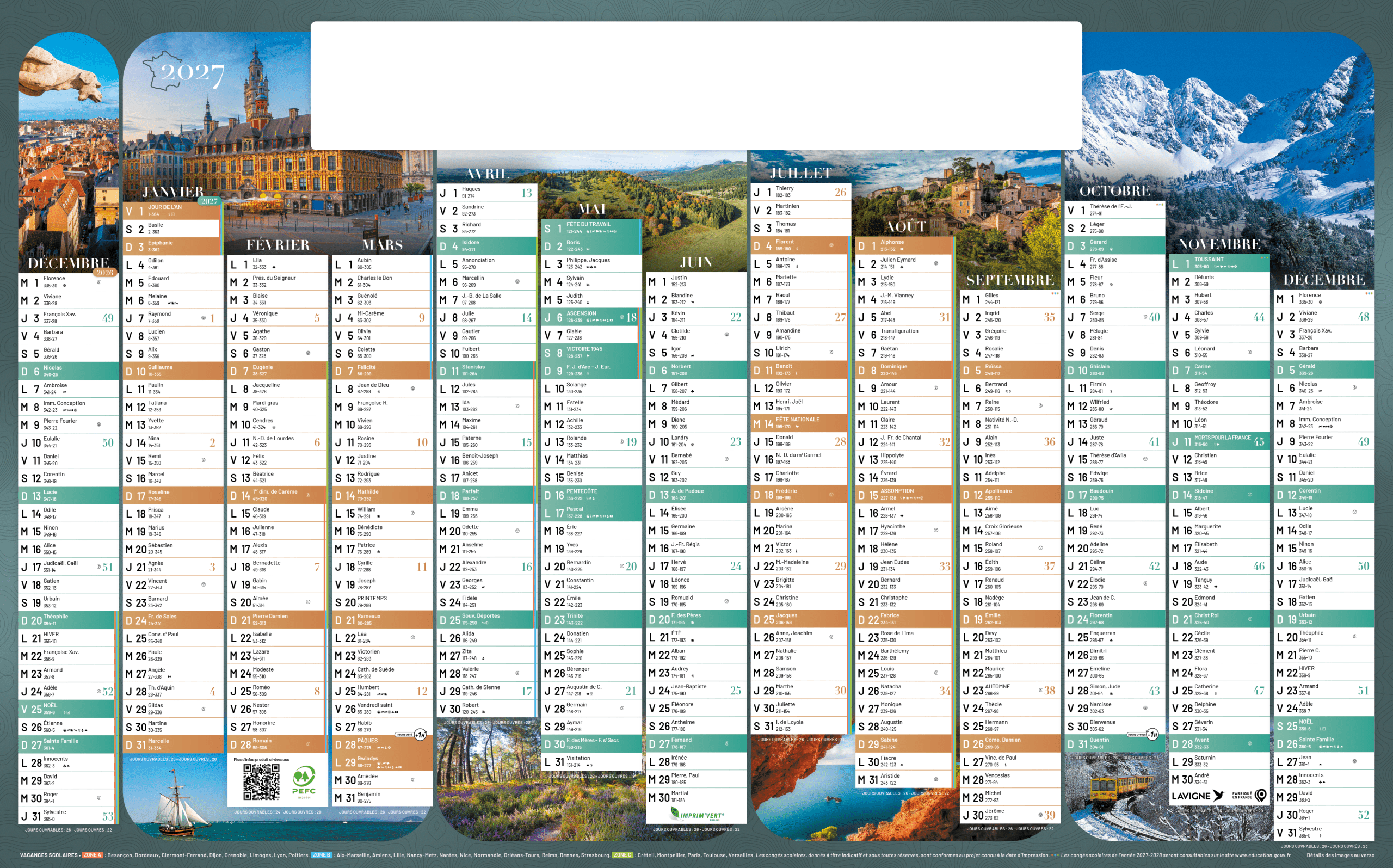Click the +1H summer time clock badge

[x=420, y=735]
